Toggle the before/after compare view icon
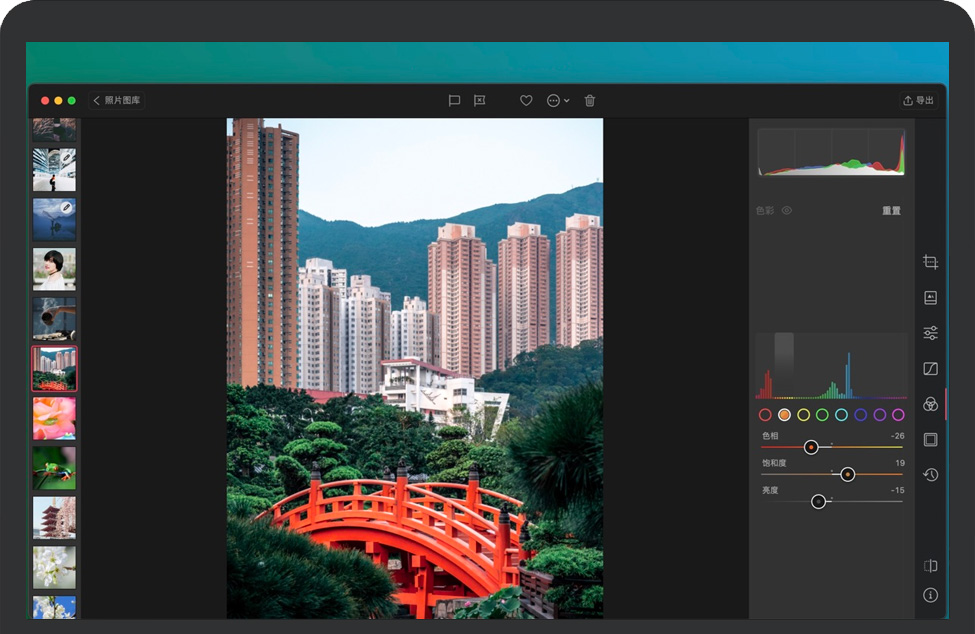The image size is (975, 634). tap(930, 566)
